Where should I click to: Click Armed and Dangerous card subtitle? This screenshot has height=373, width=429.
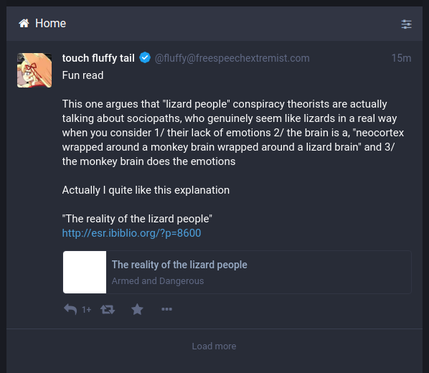point(158,281)
